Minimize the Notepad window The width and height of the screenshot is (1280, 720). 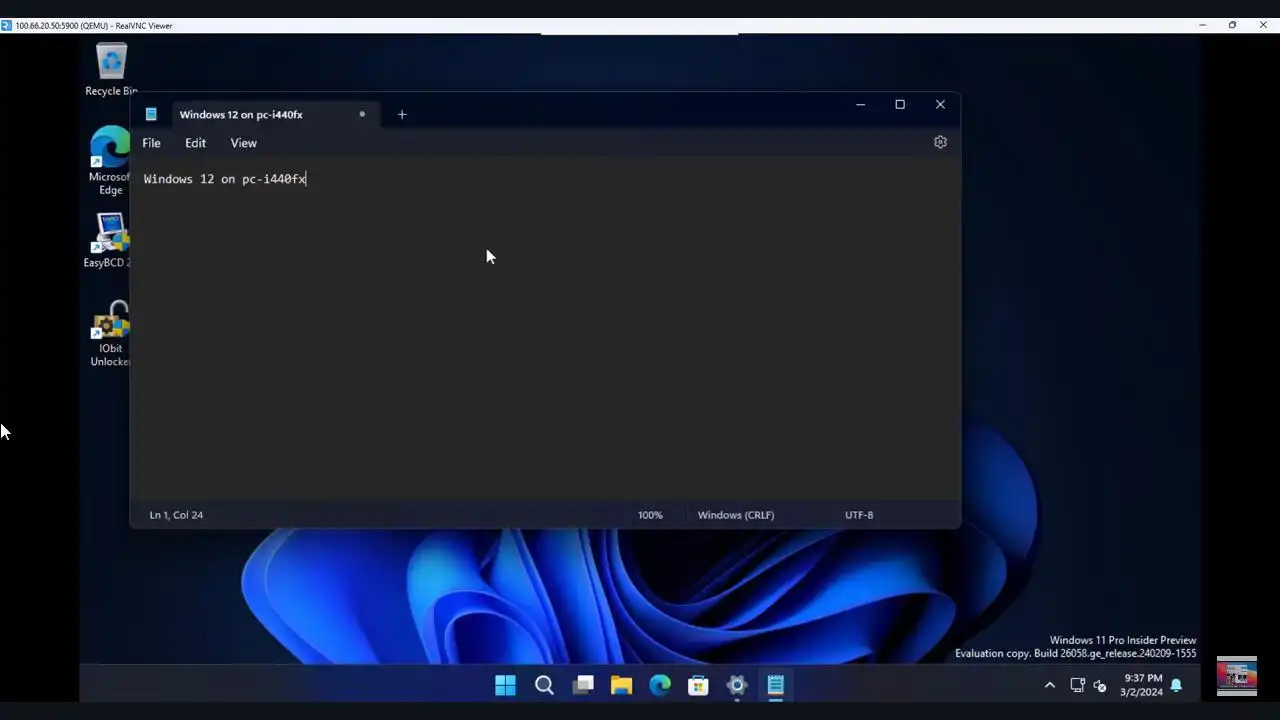(860, 104)
